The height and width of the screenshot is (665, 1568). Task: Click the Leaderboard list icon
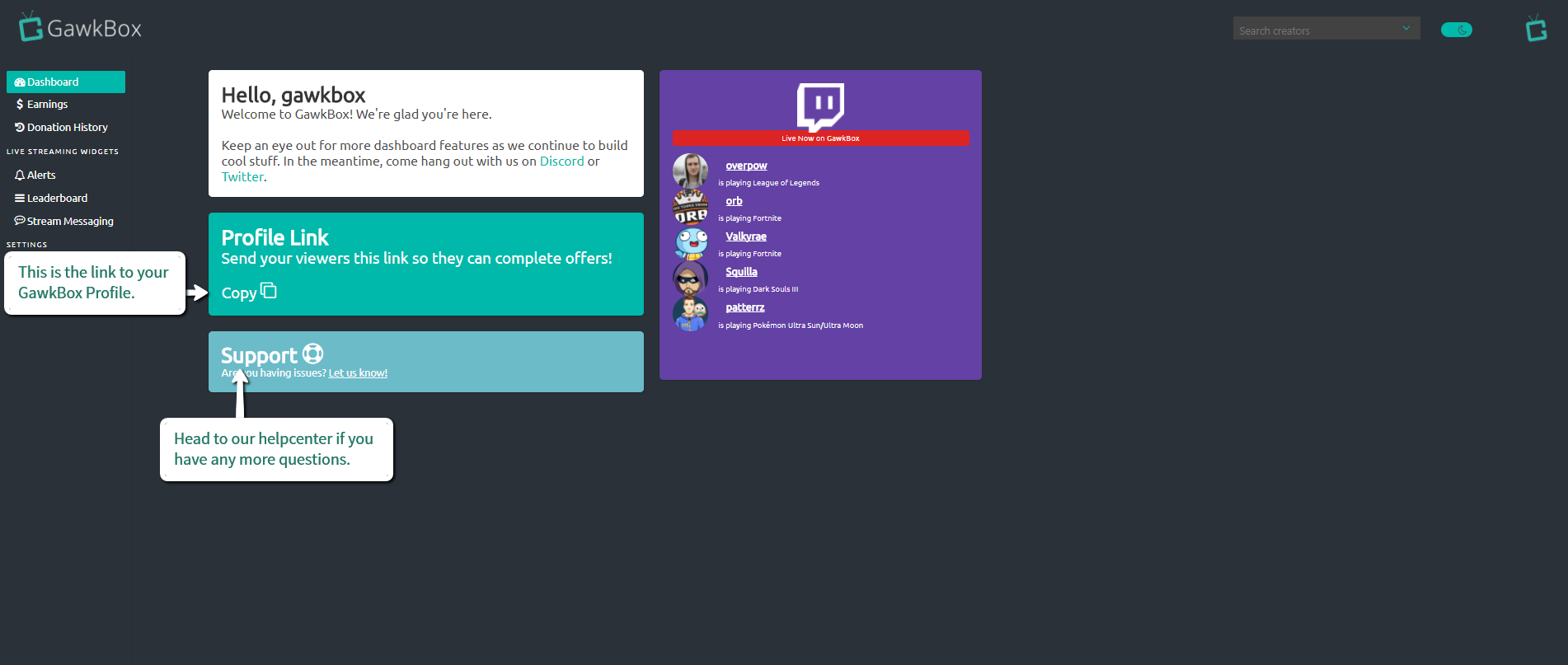20,199
